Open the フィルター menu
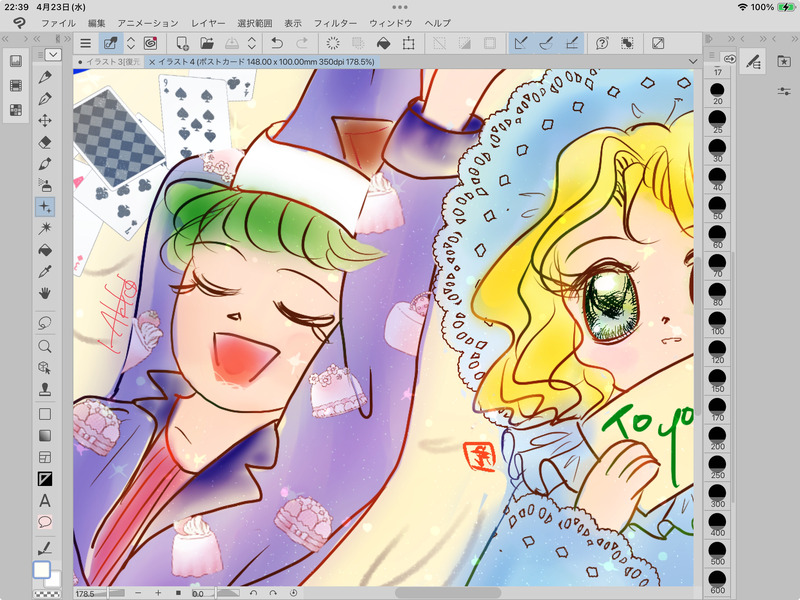 pos(334,22)
